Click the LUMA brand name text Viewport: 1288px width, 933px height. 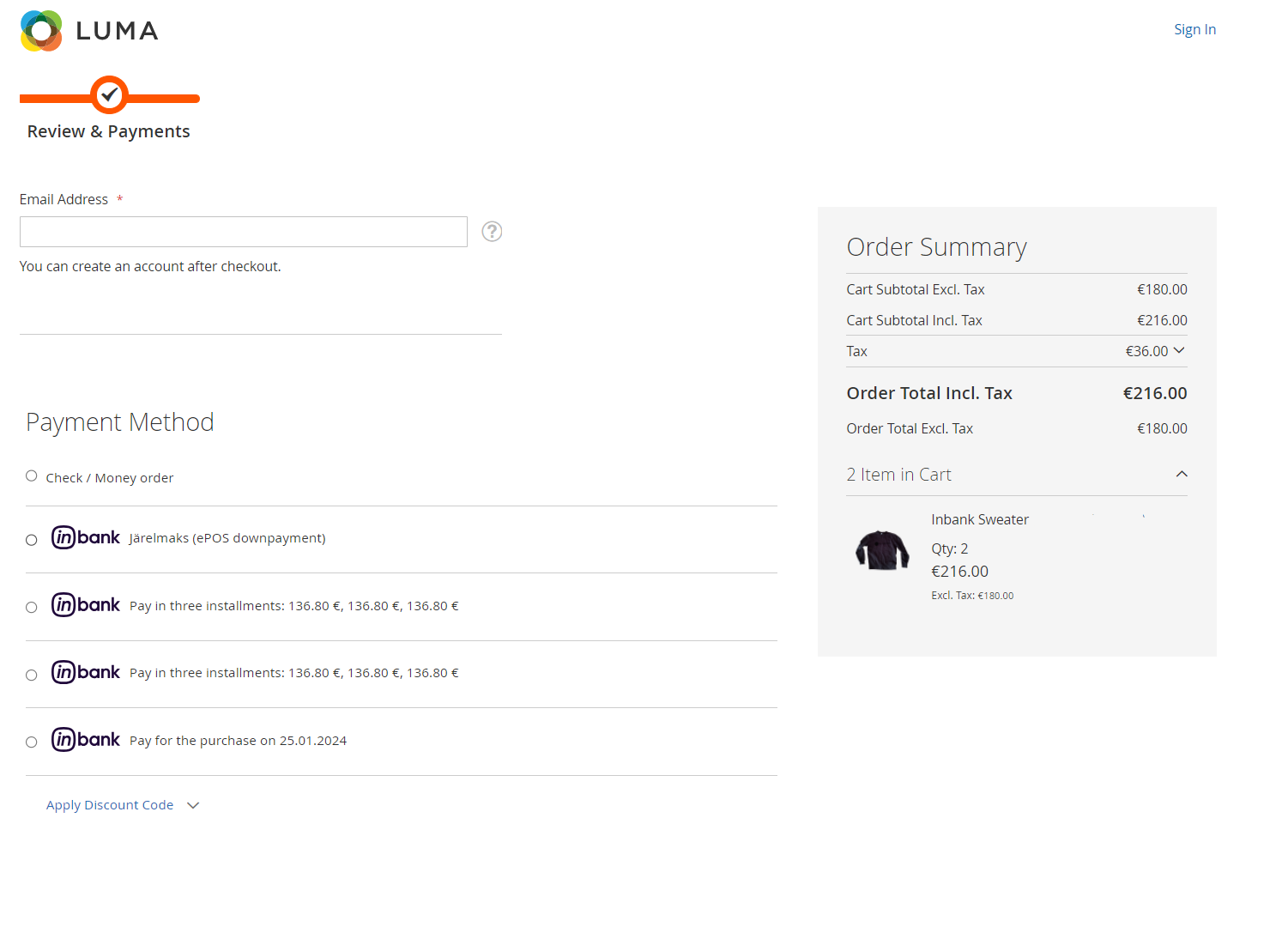117,31
